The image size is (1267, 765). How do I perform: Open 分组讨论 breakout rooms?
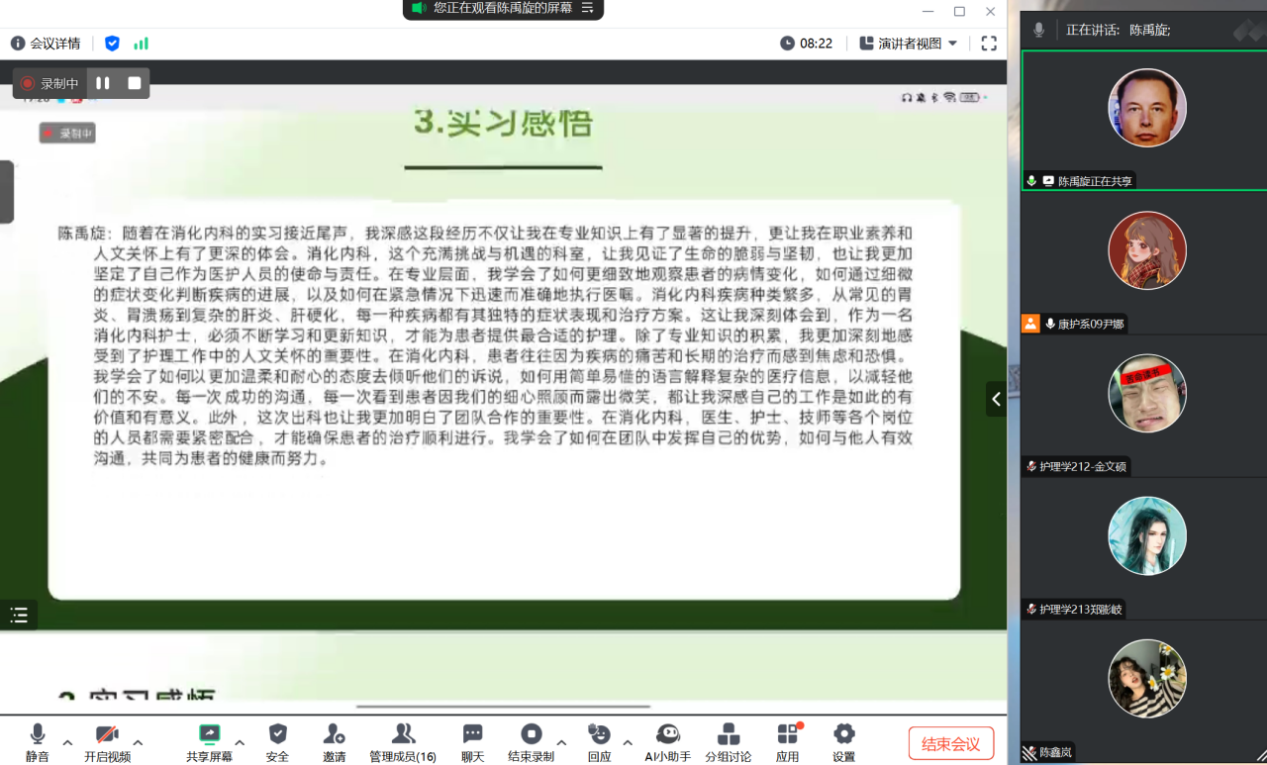pos(728,742)
